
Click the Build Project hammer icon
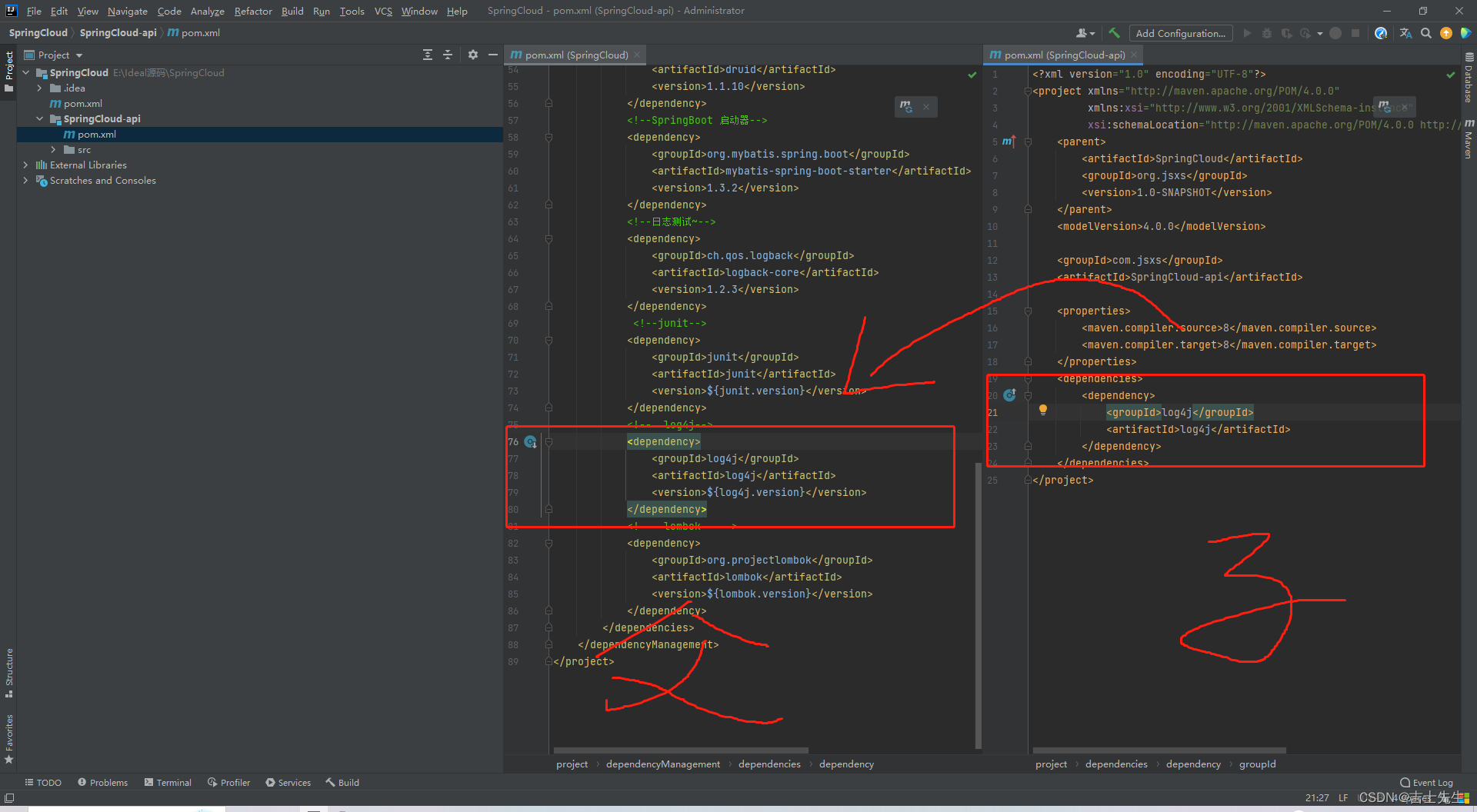tap(1114, 33)
